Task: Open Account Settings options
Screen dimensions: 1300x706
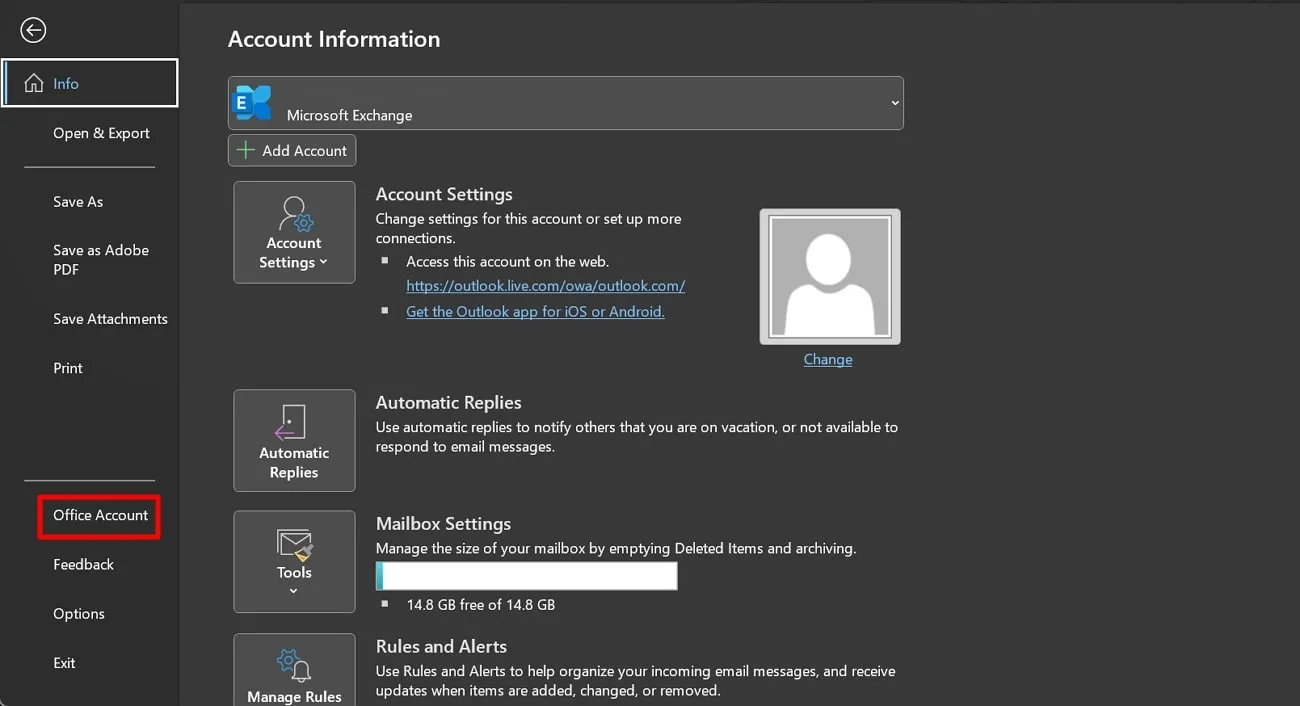Action: pos(294,232)
